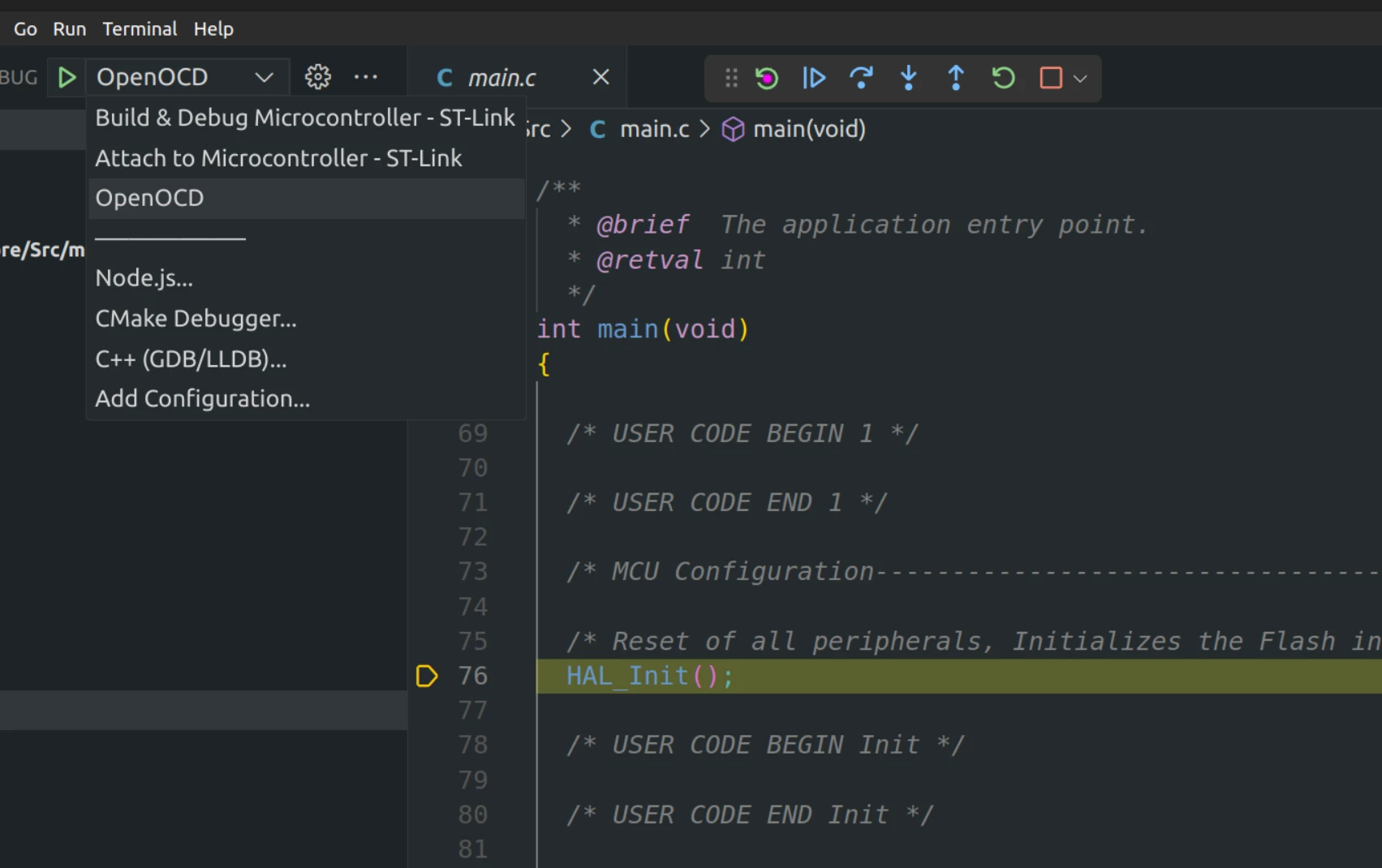The image size is (1382, 868).
Task: Expand the stop button dropdown arrow
Action: [1080, 79]
